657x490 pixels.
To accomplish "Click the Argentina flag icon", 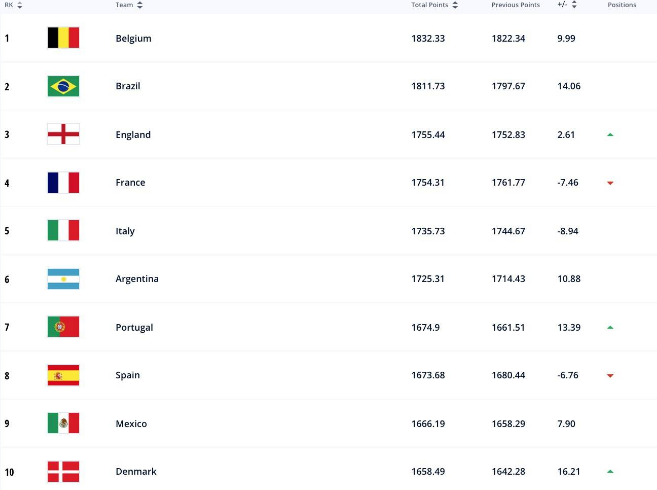I will pos(63,279).
